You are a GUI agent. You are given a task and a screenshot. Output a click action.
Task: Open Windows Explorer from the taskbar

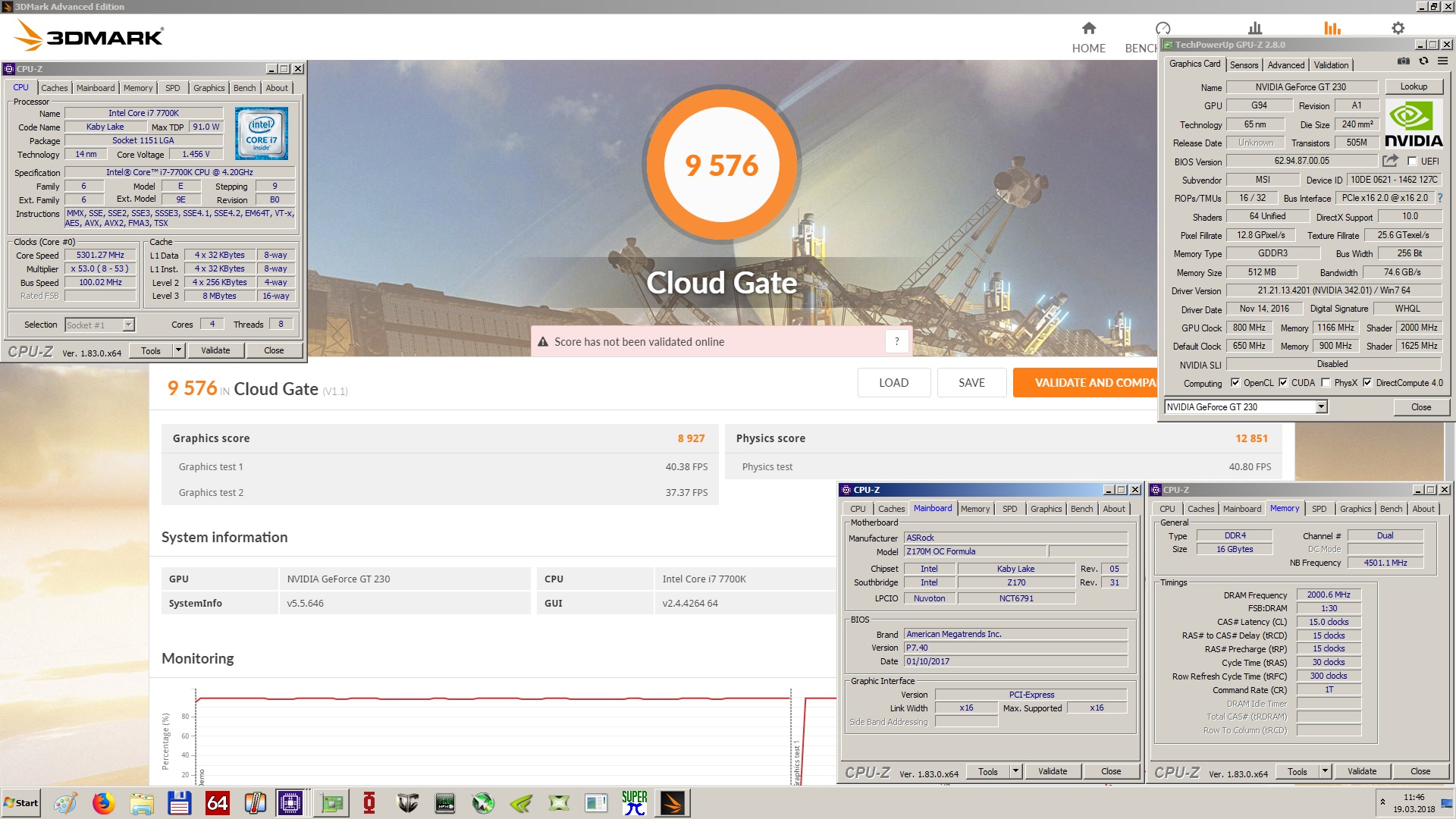pos(141,803)
